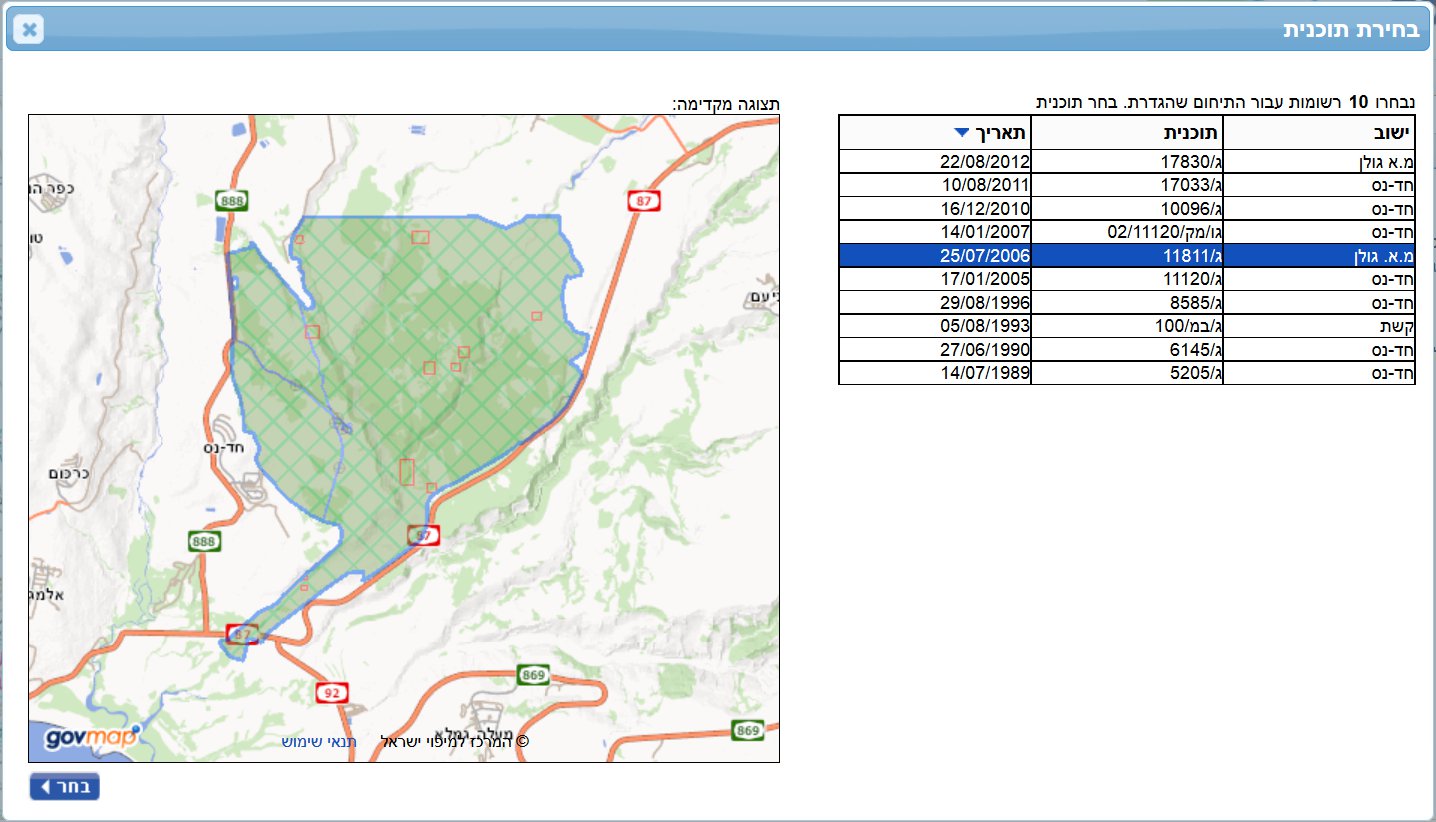Select the plan row ג/17830
The height and width of the screenshot is (822, 1436).
point(1126,162)
